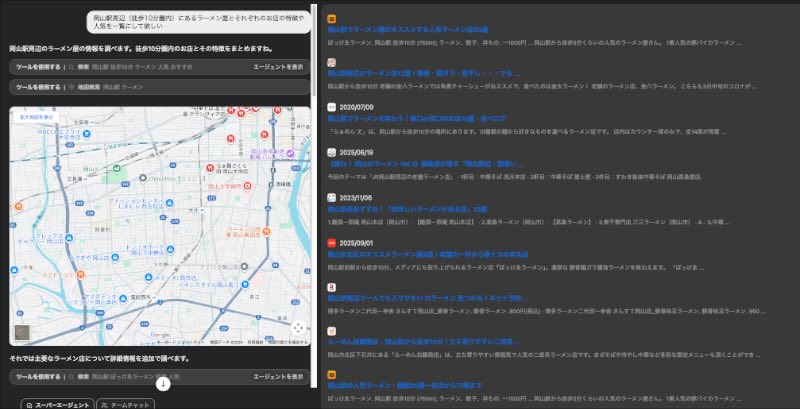Select the red らぁ麺さくら田 restaurant pin
Image resolution: width=800 pixels, height=409 pixels.
[x=210, y=167]
